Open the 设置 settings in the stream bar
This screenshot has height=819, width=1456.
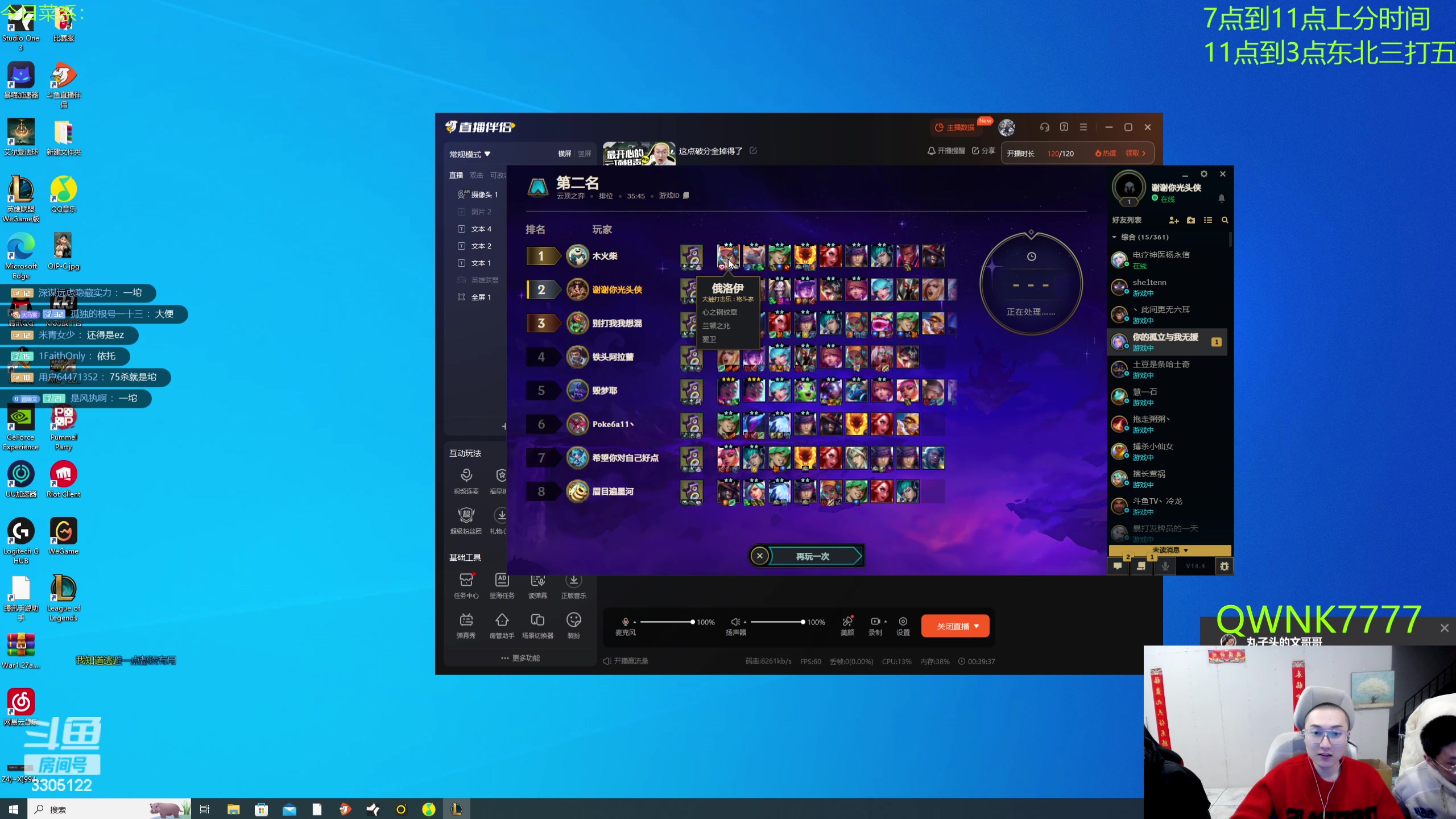pos(903,626)
